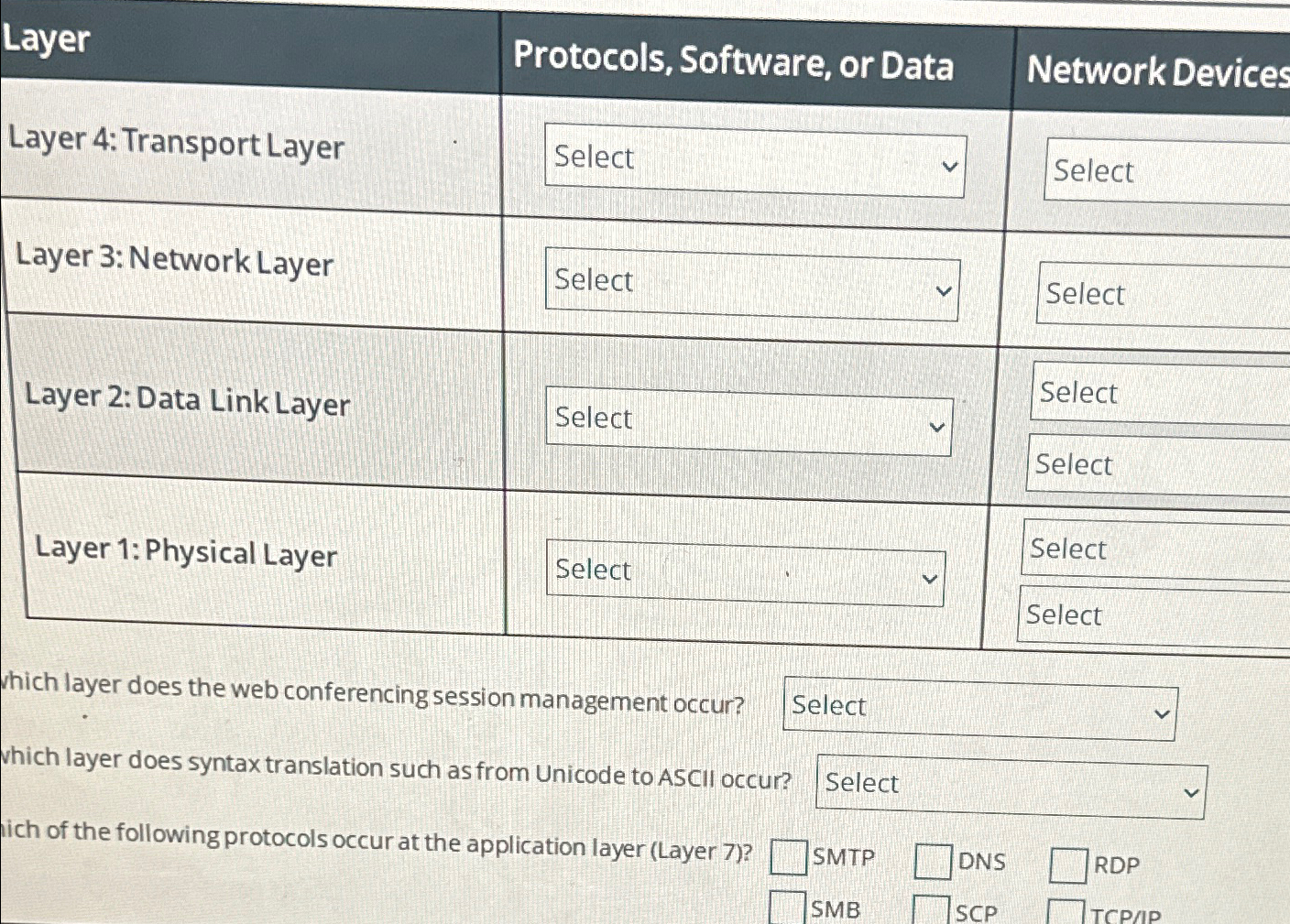Check the SMTP checkbox
This screenshot has width=1290, height=924.
point(788,858)
